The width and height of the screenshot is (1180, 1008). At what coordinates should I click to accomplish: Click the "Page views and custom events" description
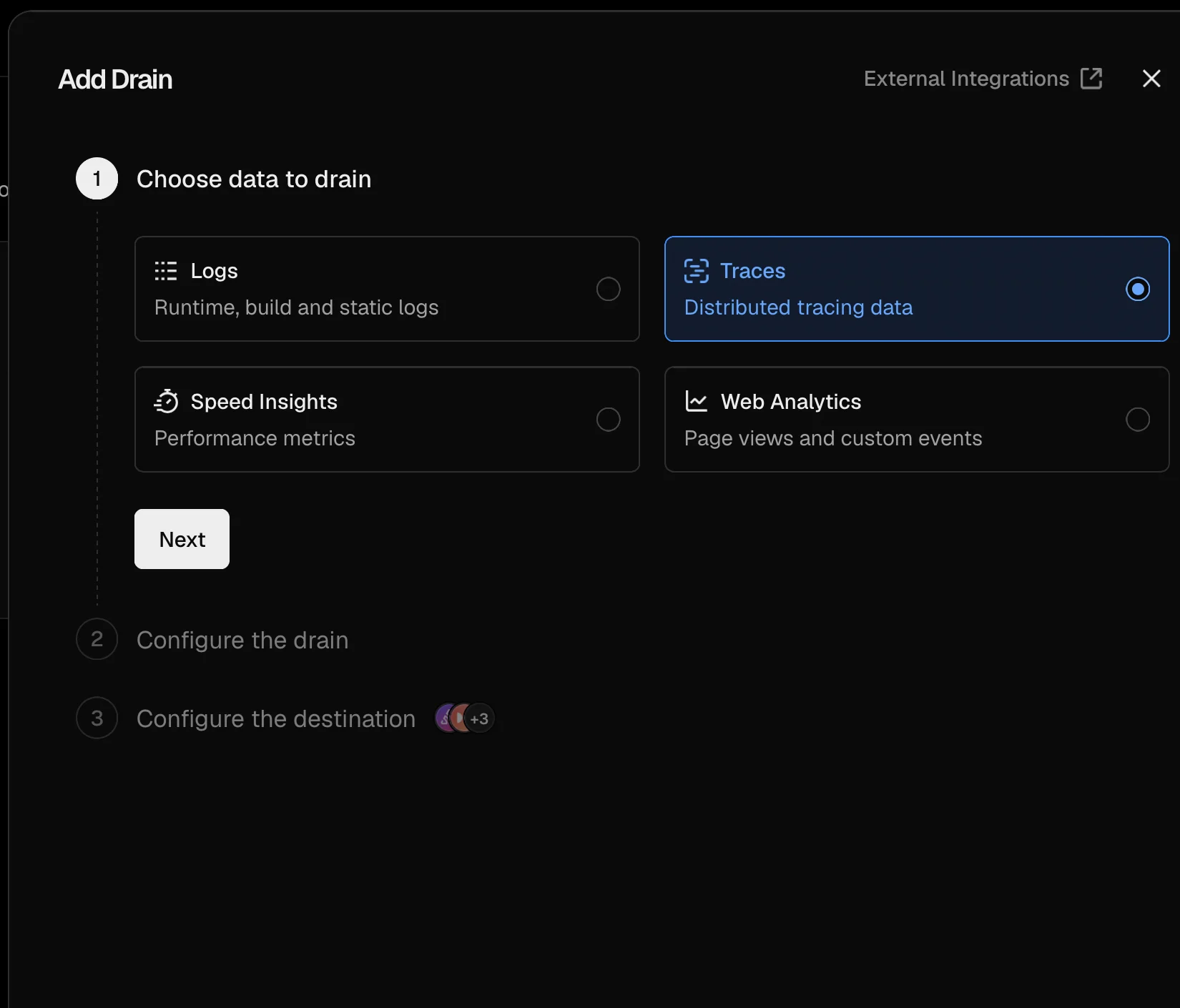tap(833, 438)
